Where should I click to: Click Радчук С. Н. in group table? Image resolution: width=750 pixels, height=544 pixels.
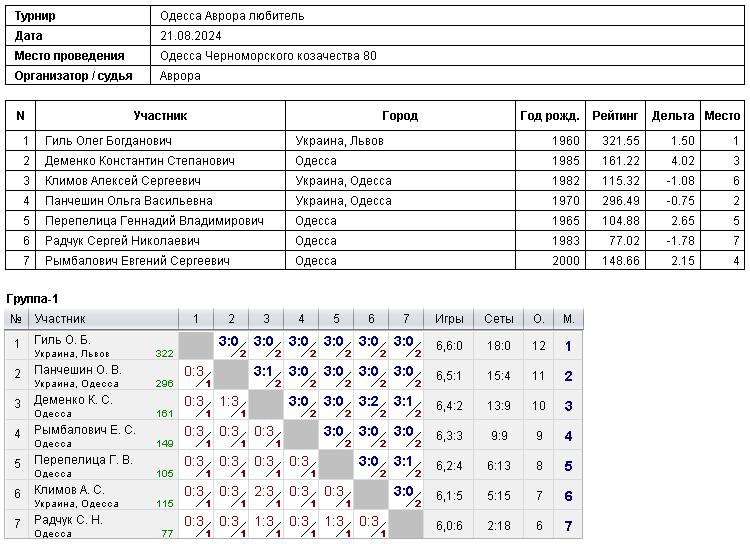click(68, 520)
